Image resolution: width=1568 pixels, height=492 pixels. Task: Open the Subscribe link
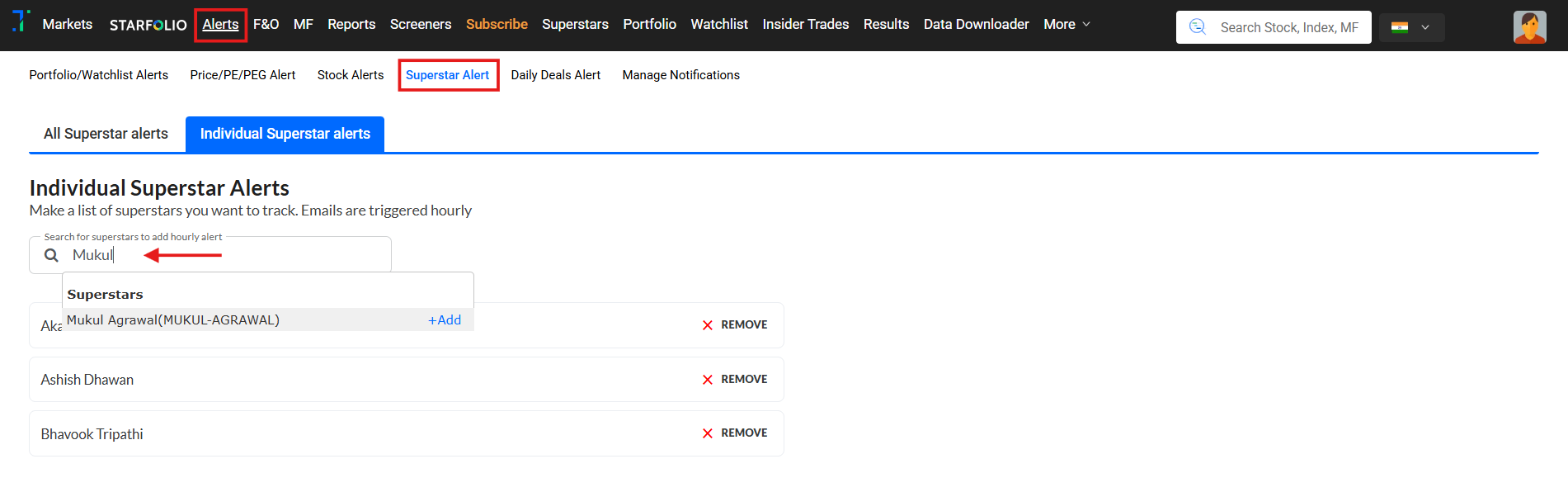tap(497, 25)
